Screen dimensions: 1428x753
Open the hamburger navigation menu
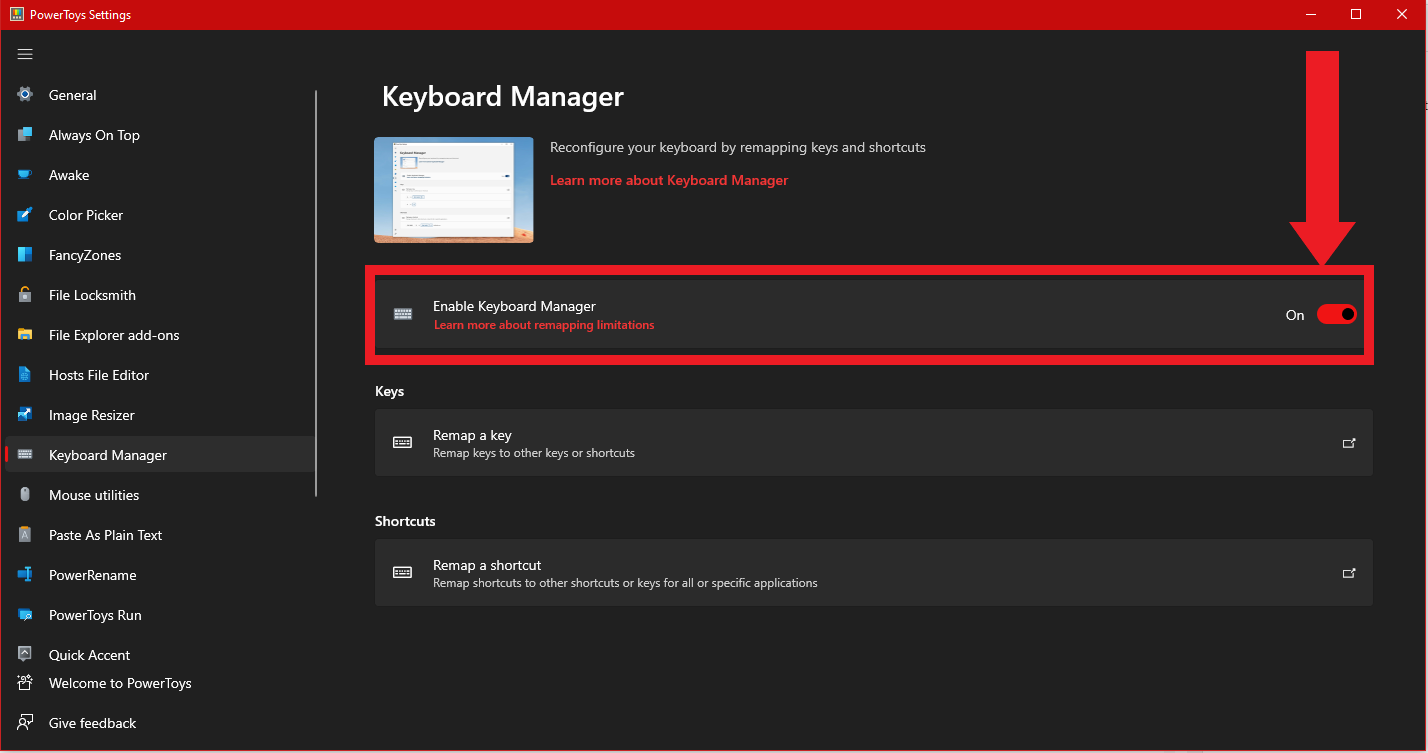(x=25, y=54)
